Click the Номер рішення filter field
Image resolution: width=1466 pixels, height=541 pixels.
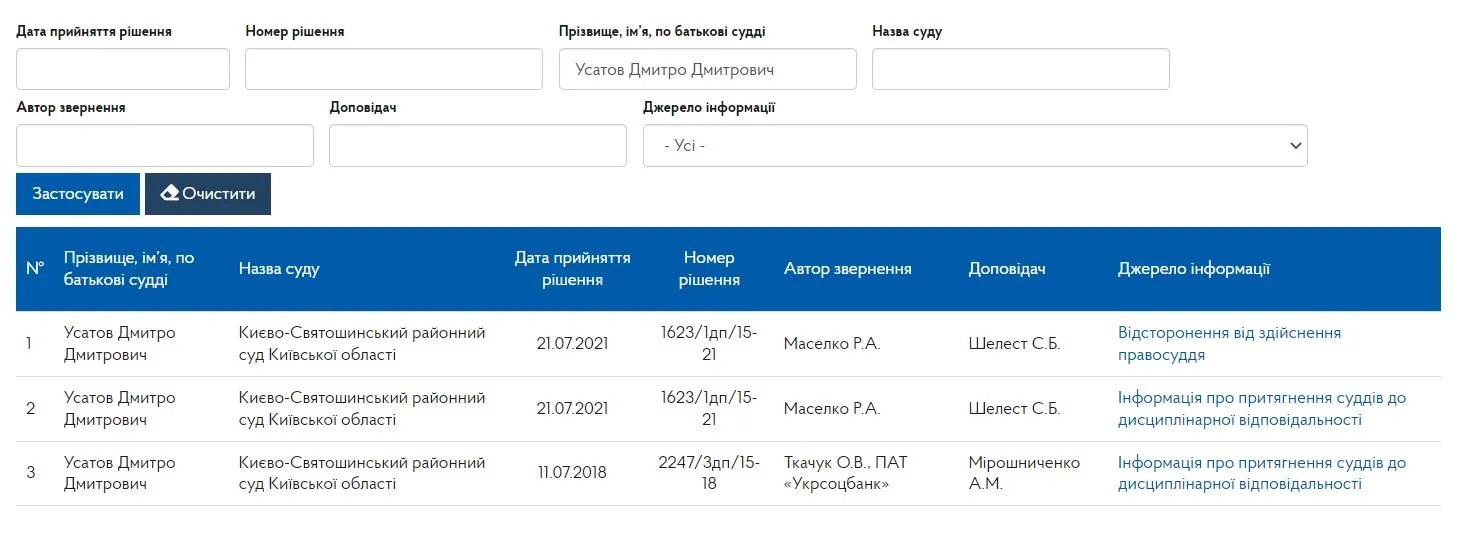pos(394,69)
